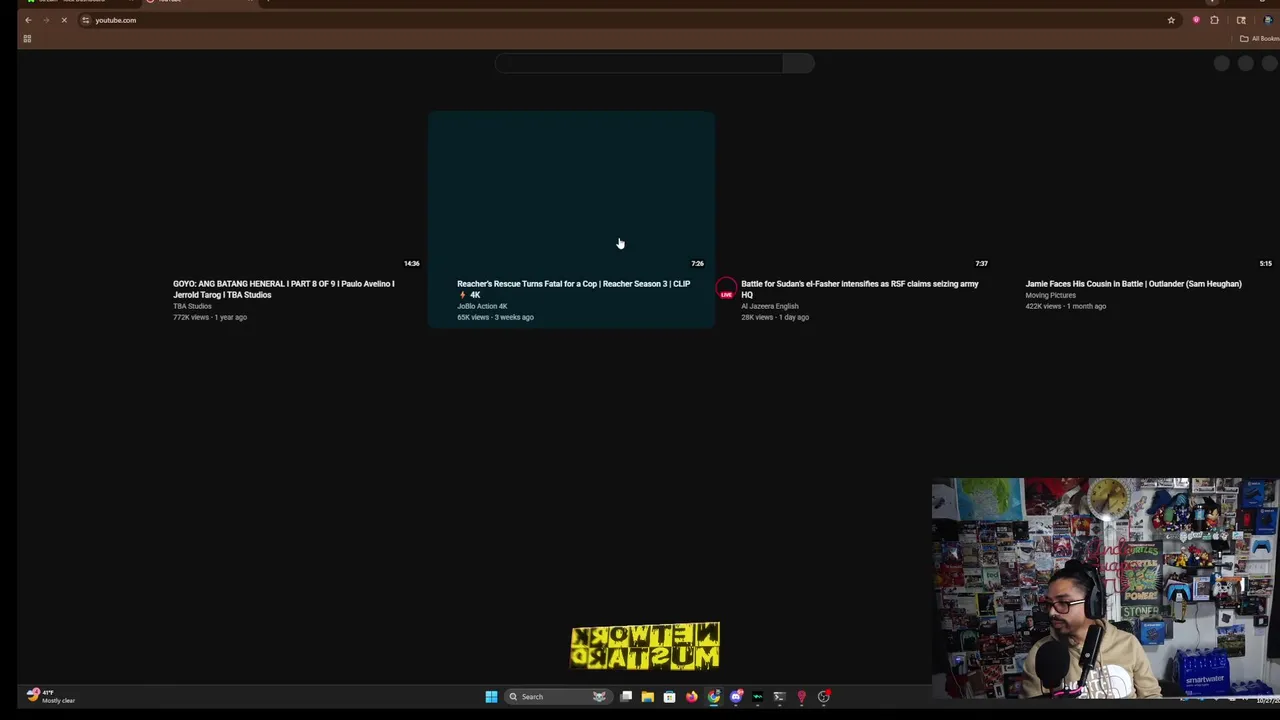Bookmark this page with the star
This screenshot has height=720, width=1280.
1171,20
